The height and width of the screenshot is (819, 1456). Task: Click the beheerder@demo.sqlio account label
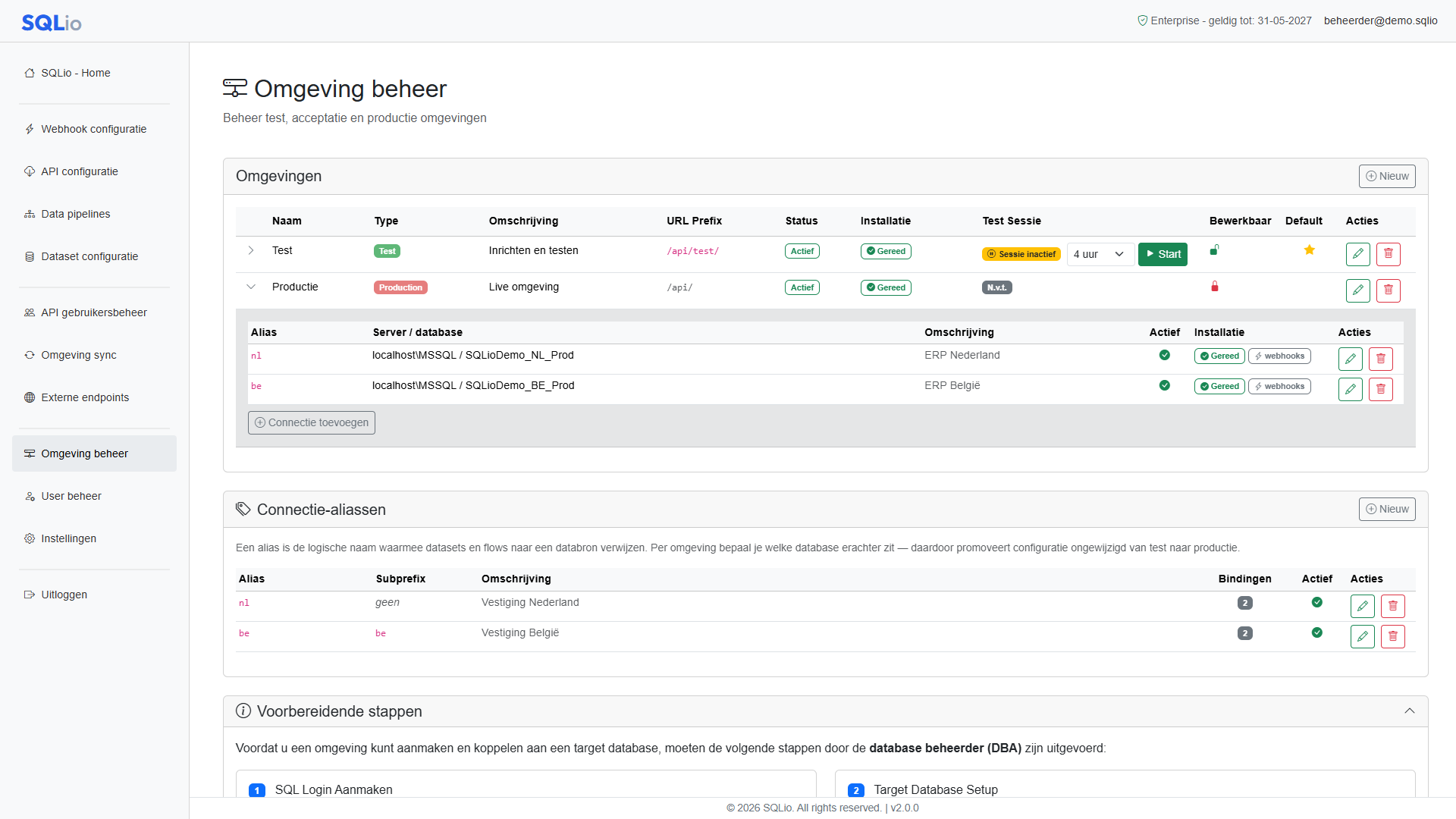pos(1380,20)
